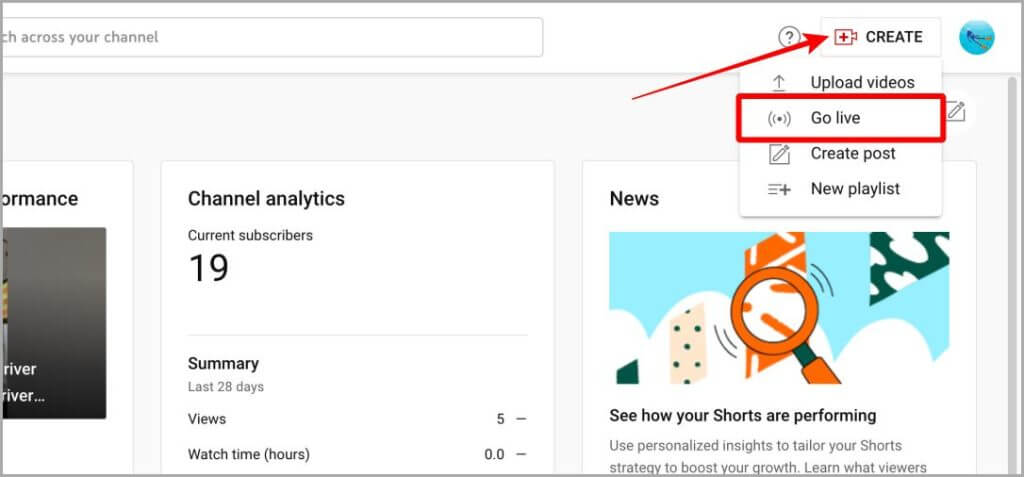
Task: Click the Watch time (hours) row label
Action: [x=249, y=454]
